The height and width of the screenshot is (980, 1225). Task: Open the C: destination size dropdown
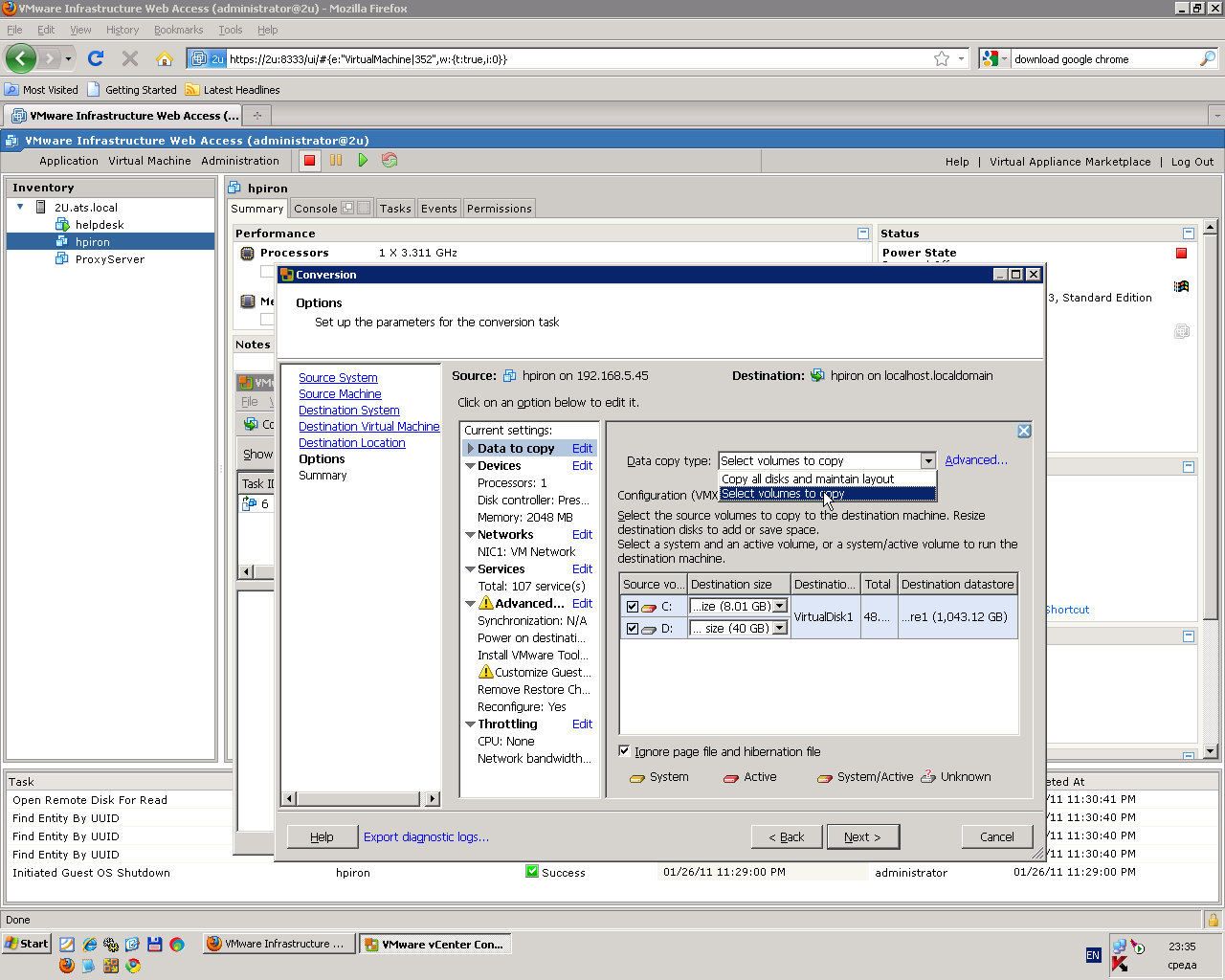click(x=780, y=606)
